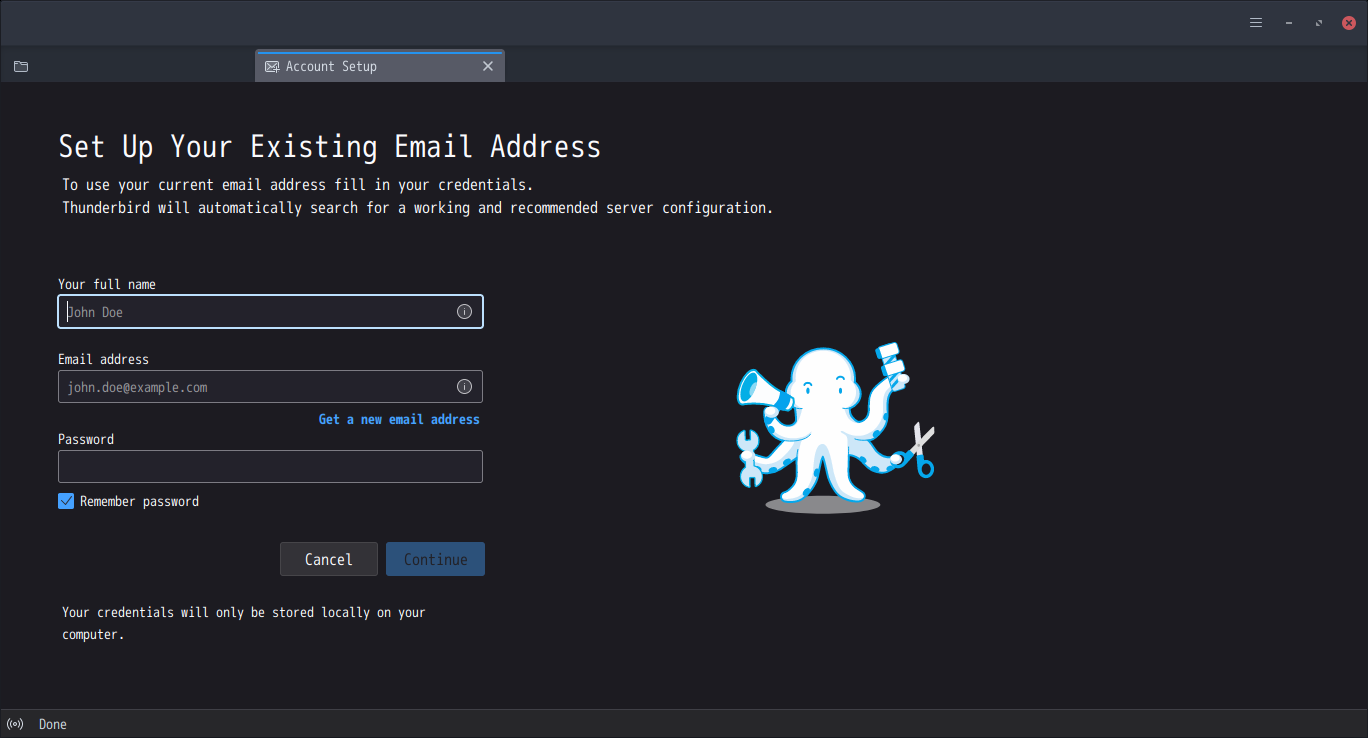This screenshot has height=738, width=1368.
Task: Click the 'Done' status bar text
Action: pyautogui.click(x=53, y=724)
